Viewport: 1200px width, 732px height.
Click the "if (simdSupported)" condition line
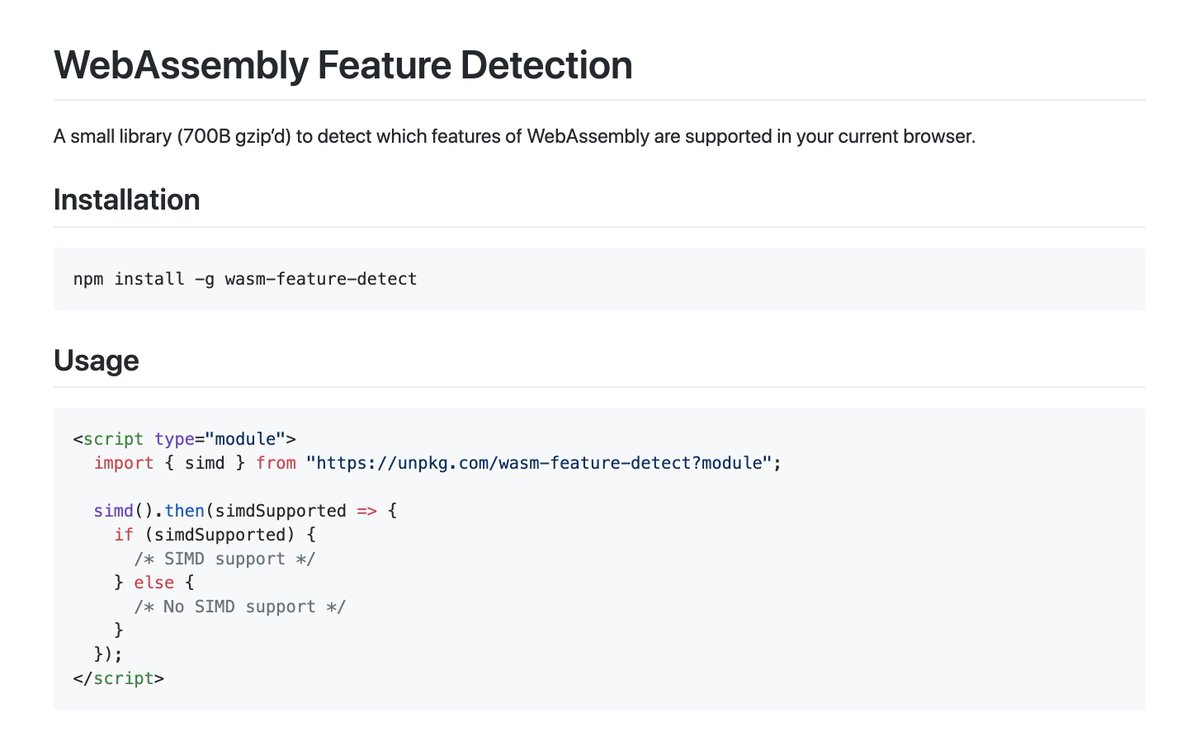pyautogui.click(x=215, y=535)
